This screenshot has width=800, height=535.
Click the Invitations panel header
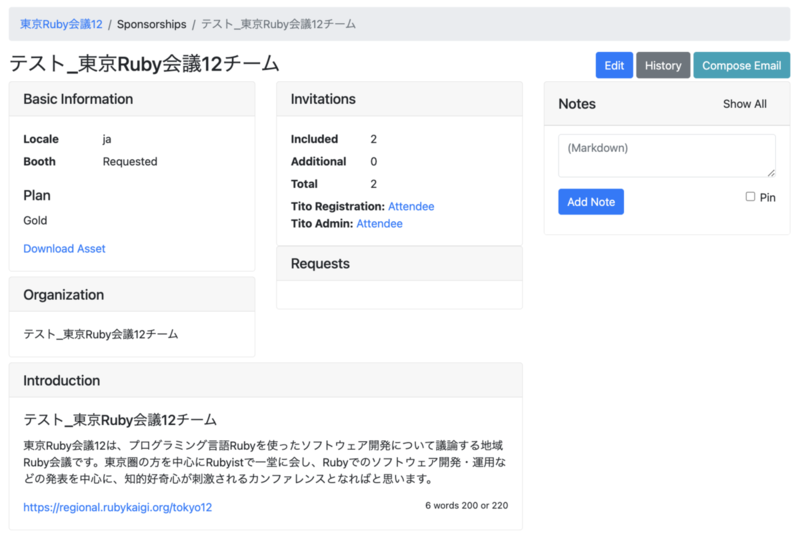tap(399, 99)
